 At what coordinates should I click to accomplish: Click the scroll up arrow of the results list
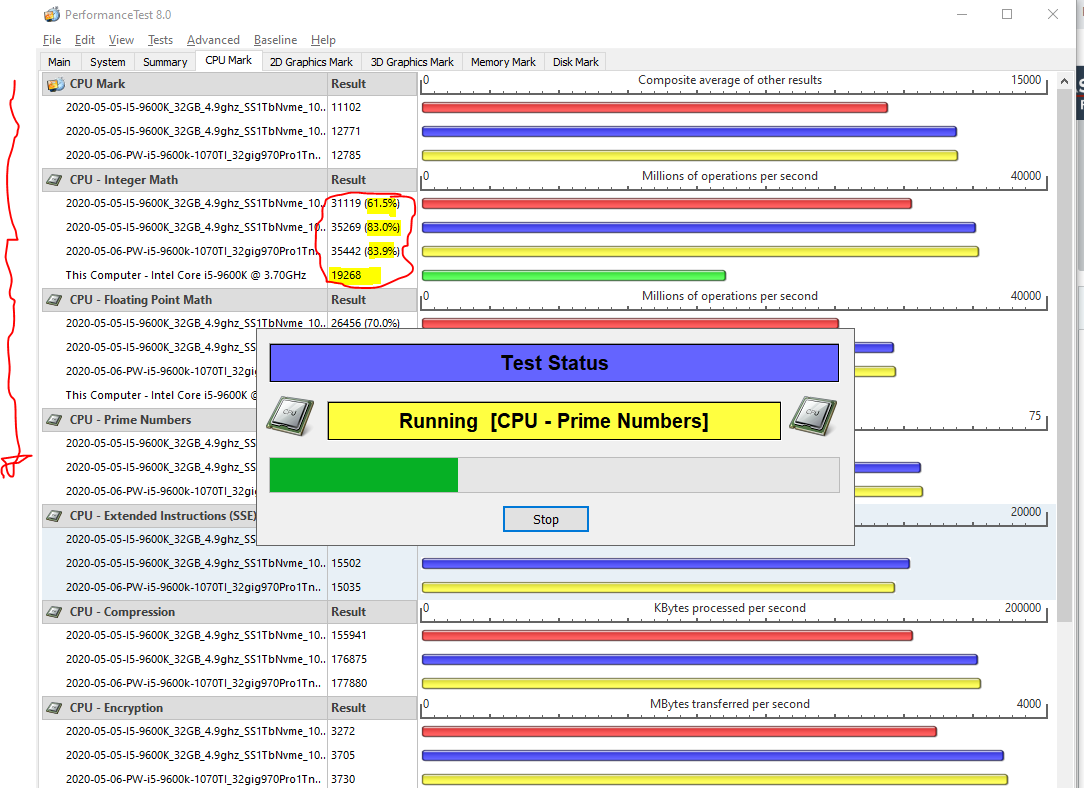pyautogui.click(x=1064, y=82)
